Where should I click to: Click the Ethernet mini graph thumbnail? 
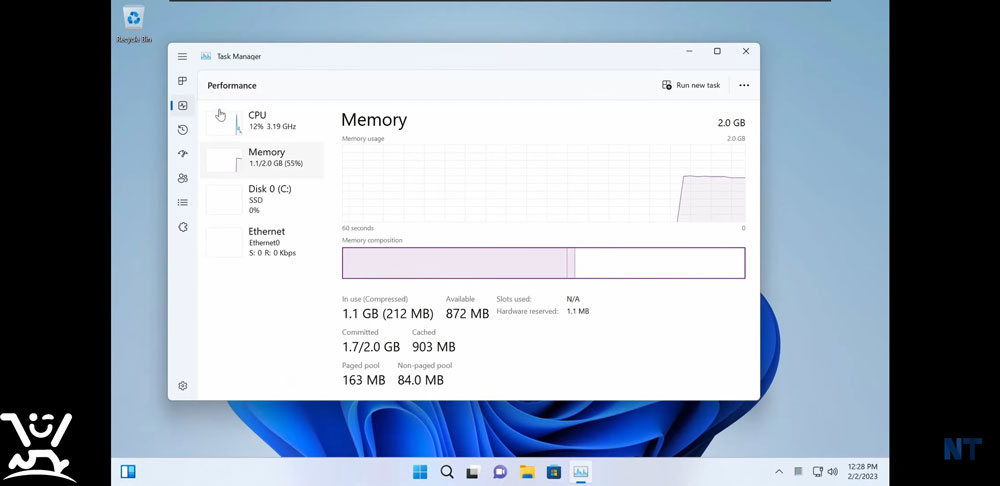[224, 242]
